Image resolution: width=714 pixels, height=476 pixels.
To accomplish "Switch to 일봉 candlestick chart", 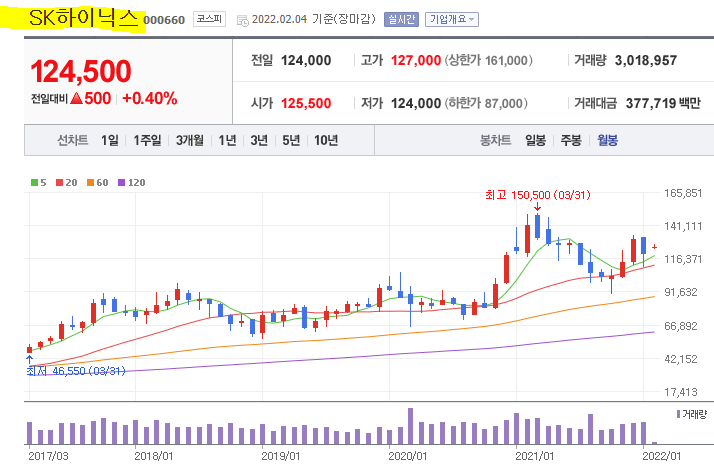I will [536, 140].
